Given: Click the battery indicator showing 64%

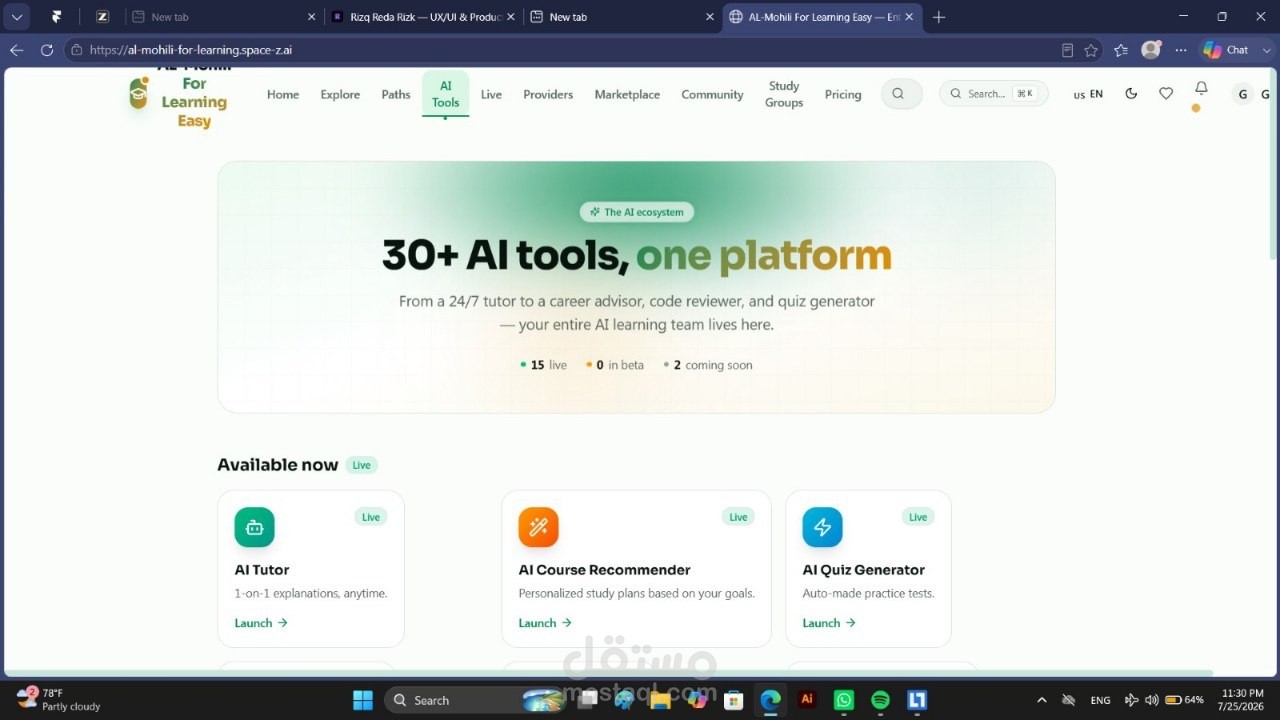Looking at the screenshot, I should tap(1185, 700).
